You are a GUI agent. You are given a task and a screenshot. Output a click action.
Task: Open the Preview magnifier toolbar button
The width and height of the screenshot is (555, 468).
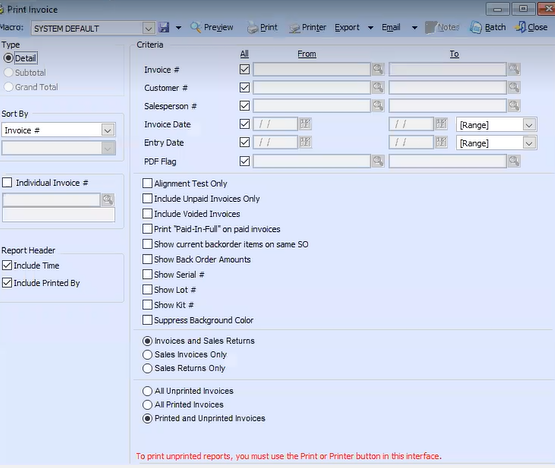coord(212,27)
